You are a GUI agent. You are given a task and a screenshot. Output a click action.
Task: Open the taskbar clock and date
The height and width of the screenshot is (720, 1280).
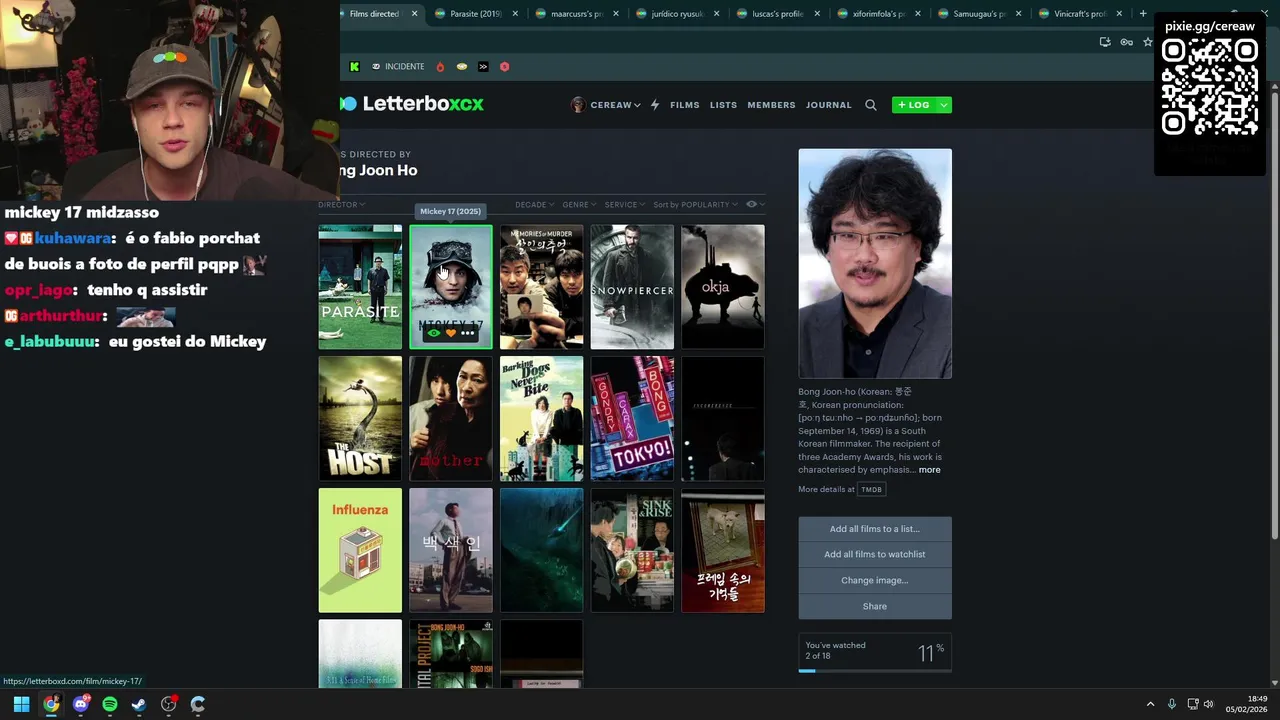coord(1247,704)
